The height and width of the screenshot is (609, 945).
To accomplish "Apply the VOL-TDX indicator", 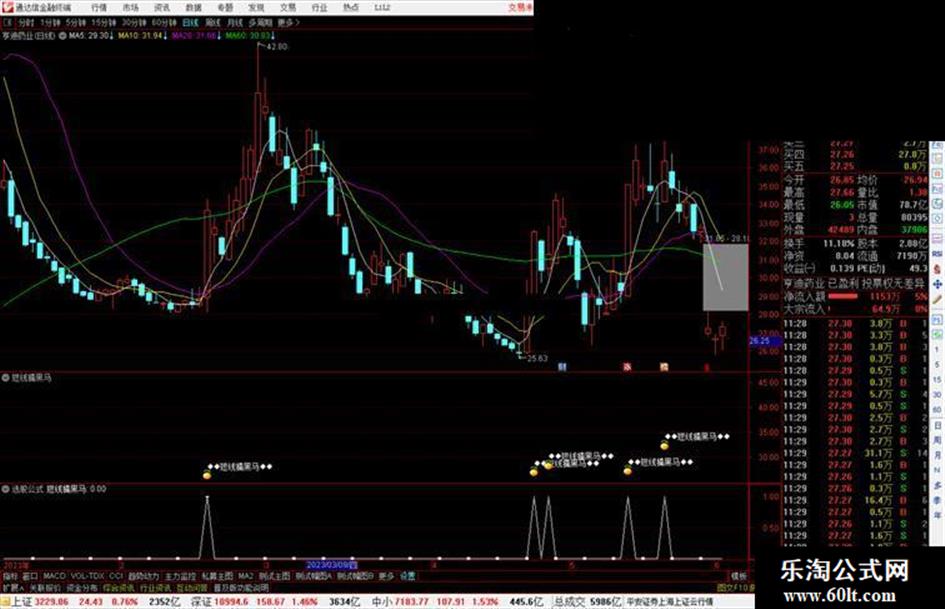I will pyautogui.click(x=87, y=576).
